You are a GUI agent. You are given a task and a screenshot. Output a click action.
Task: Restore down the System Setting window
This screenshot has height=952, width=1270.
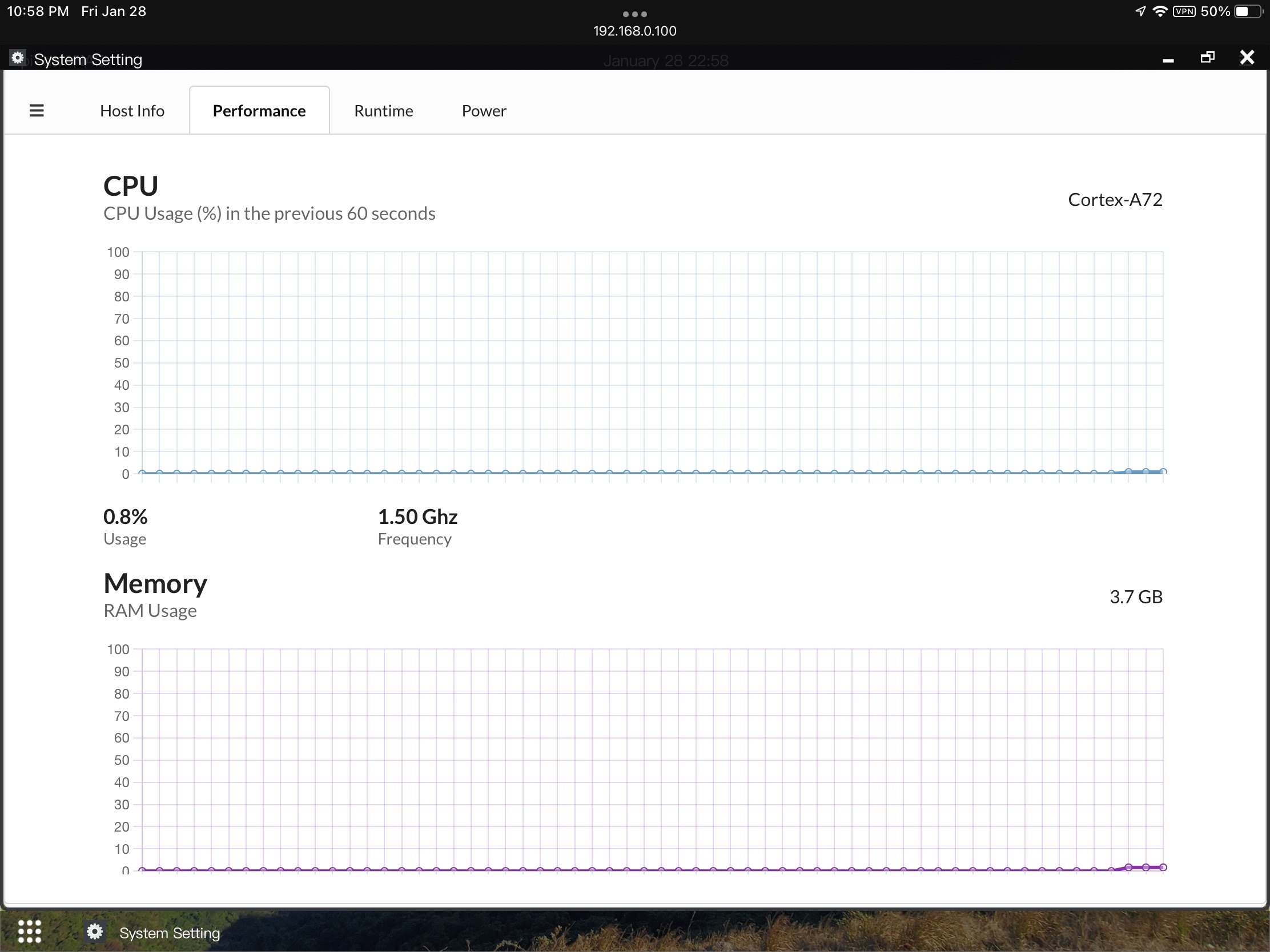pos(1207,58)
